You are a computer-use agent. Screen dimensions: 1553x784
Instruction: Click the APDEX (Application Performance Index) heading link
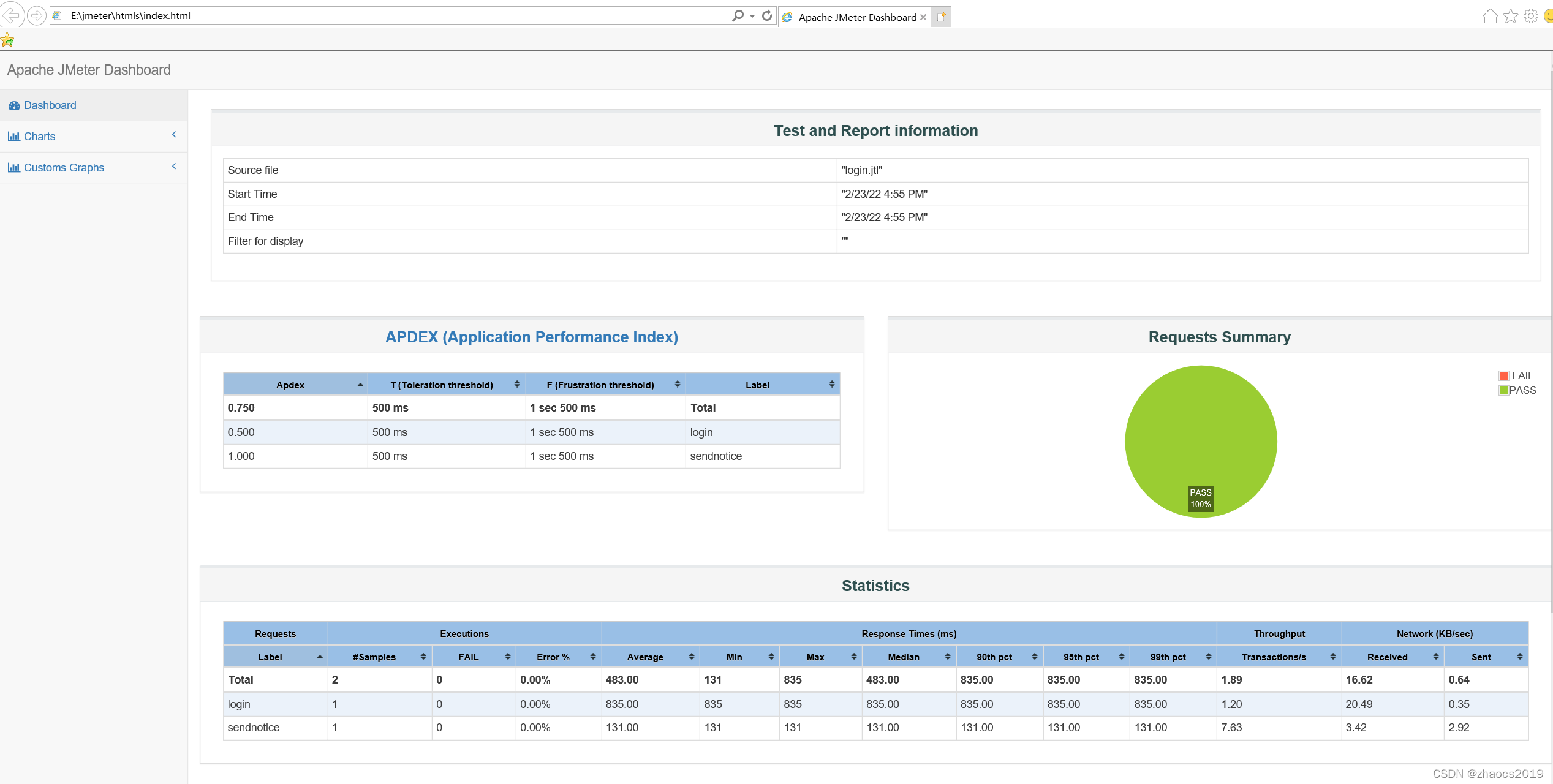click(531, 337)
